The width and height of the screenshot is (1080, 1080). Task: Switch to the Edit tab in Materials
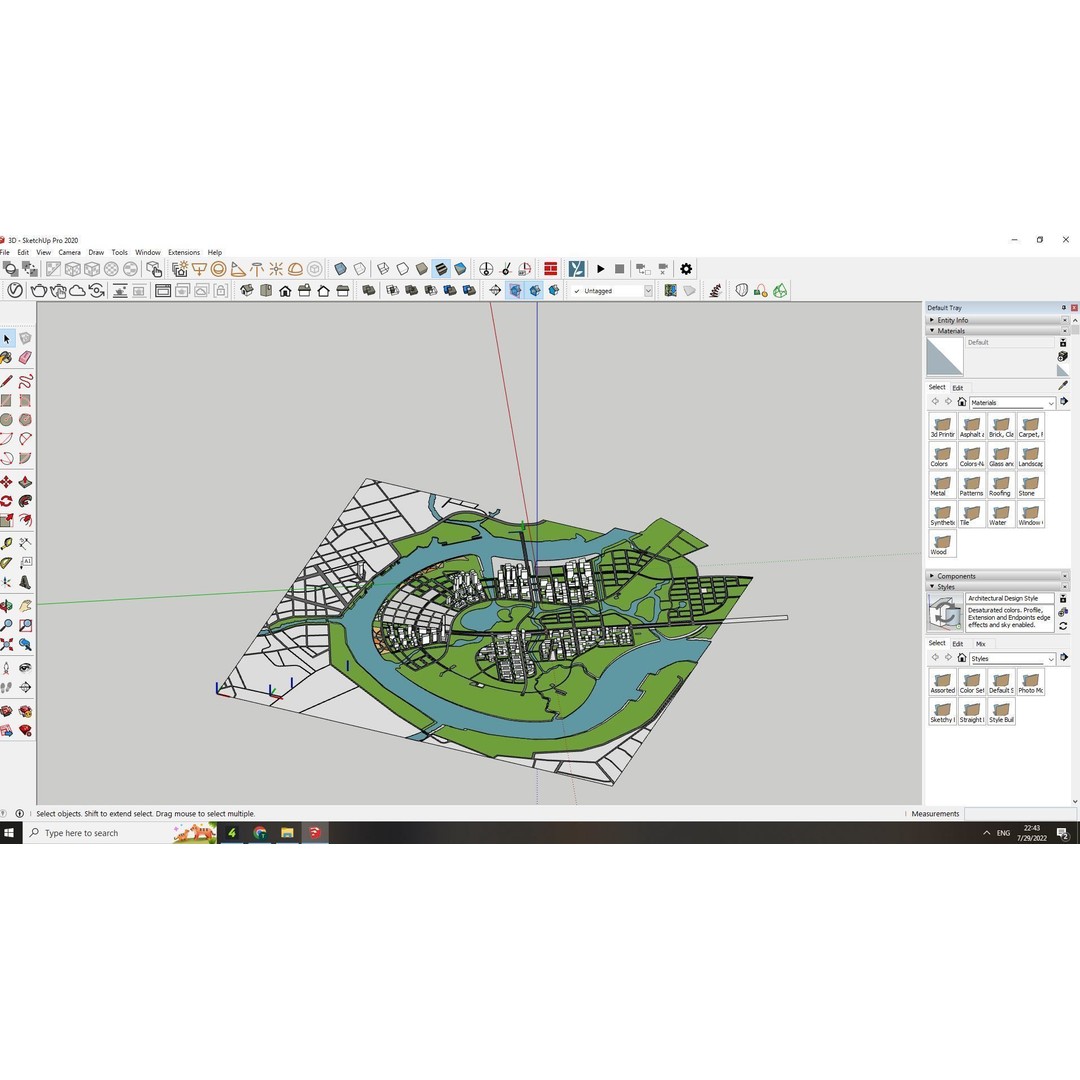pyautogui.click(x=958, y=387)
